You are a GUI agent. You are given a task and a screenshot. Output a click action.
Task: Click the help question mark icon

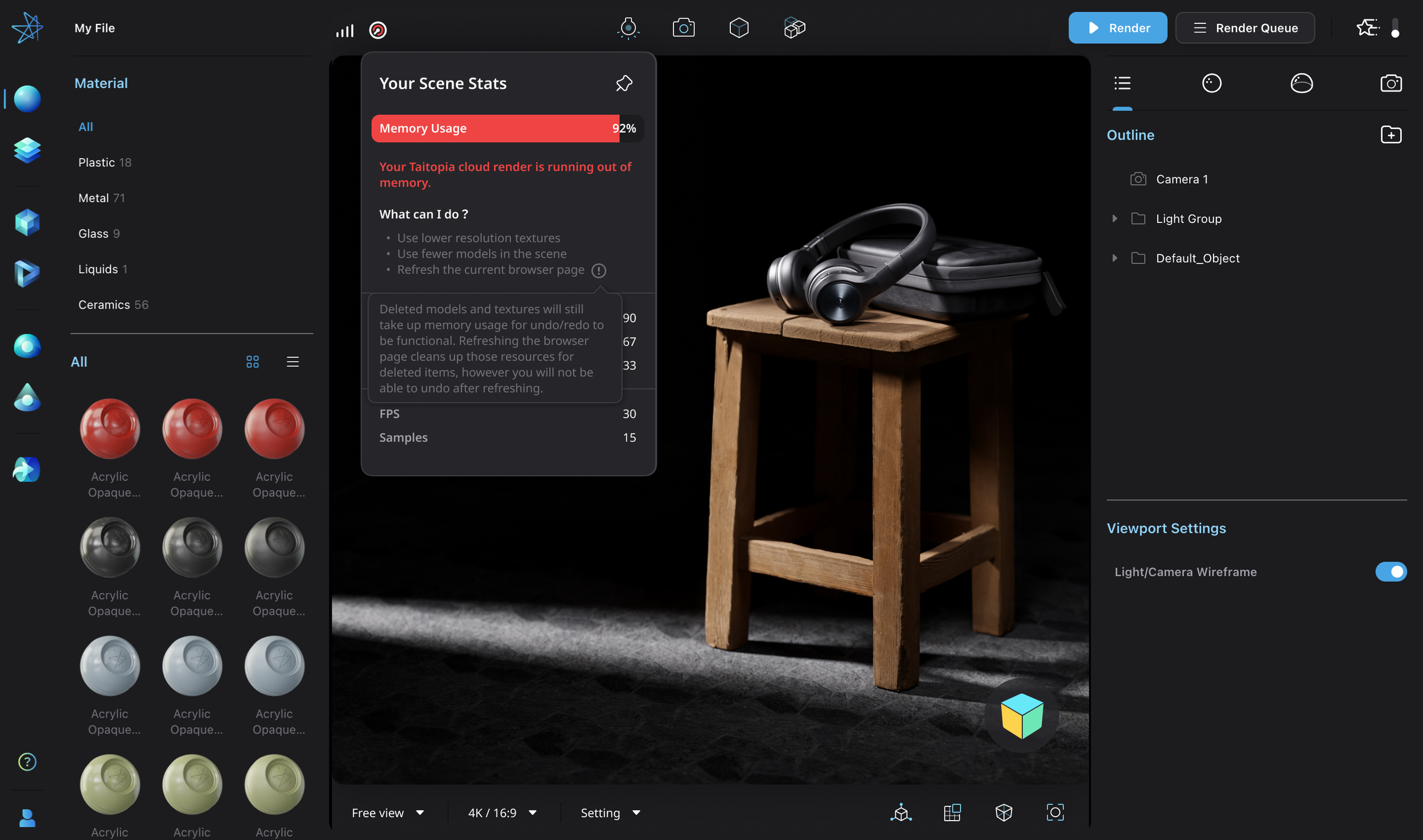pos(27,761)
